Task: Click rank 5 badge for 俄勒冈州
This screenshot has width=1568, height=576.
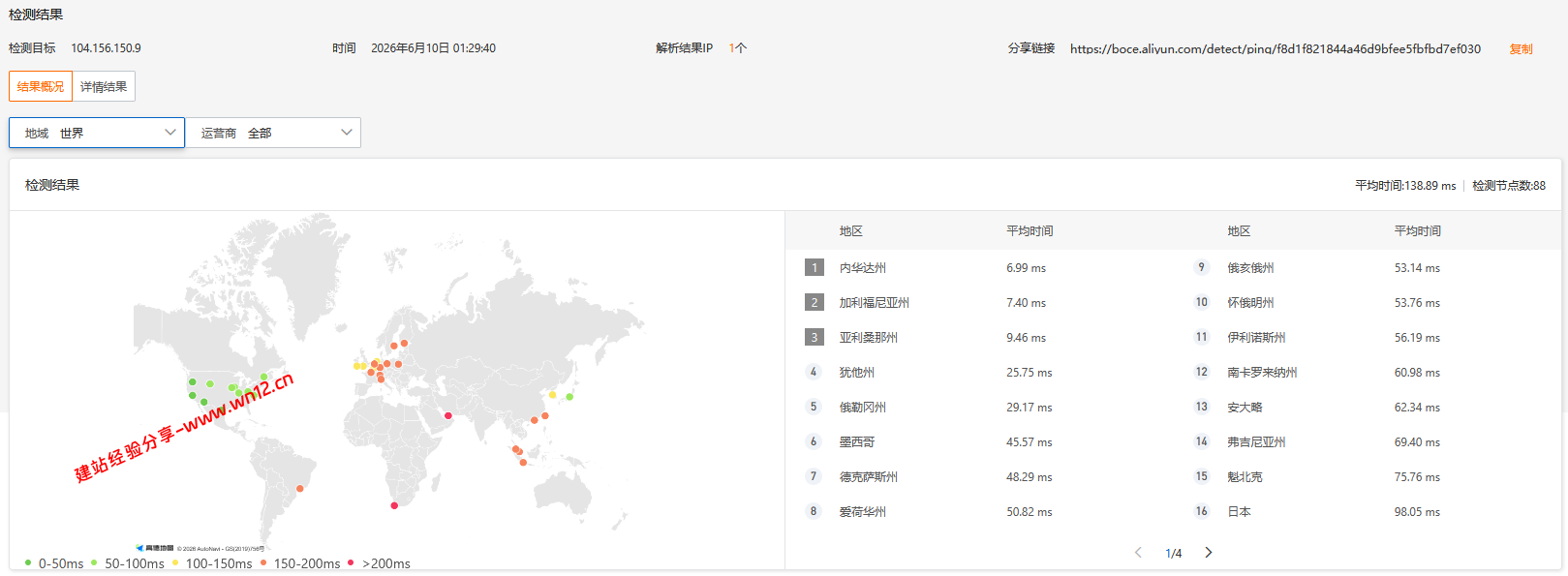Action: pyautogui.click(x=814, y=407)
